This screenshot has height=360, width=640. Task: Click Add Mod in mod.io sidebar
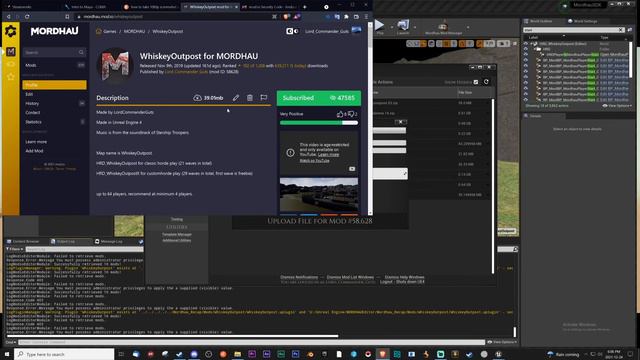[x=34, y=151]
